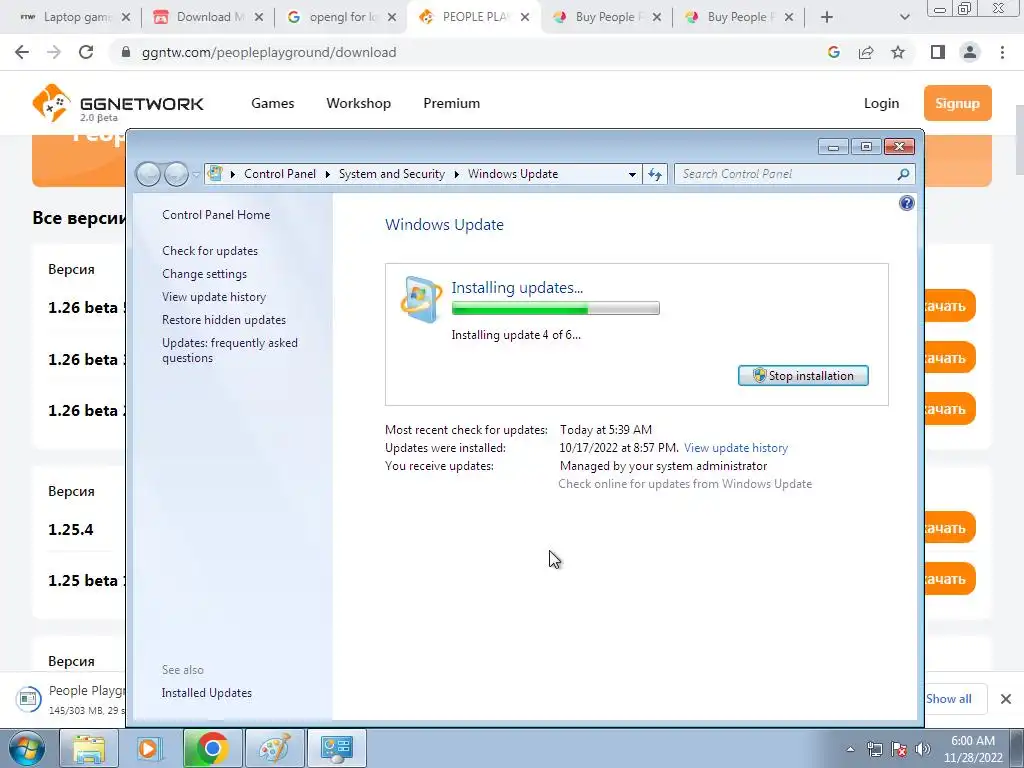Open the Windows Start menu
The image size is (1024, 768).
pos(27,748)
